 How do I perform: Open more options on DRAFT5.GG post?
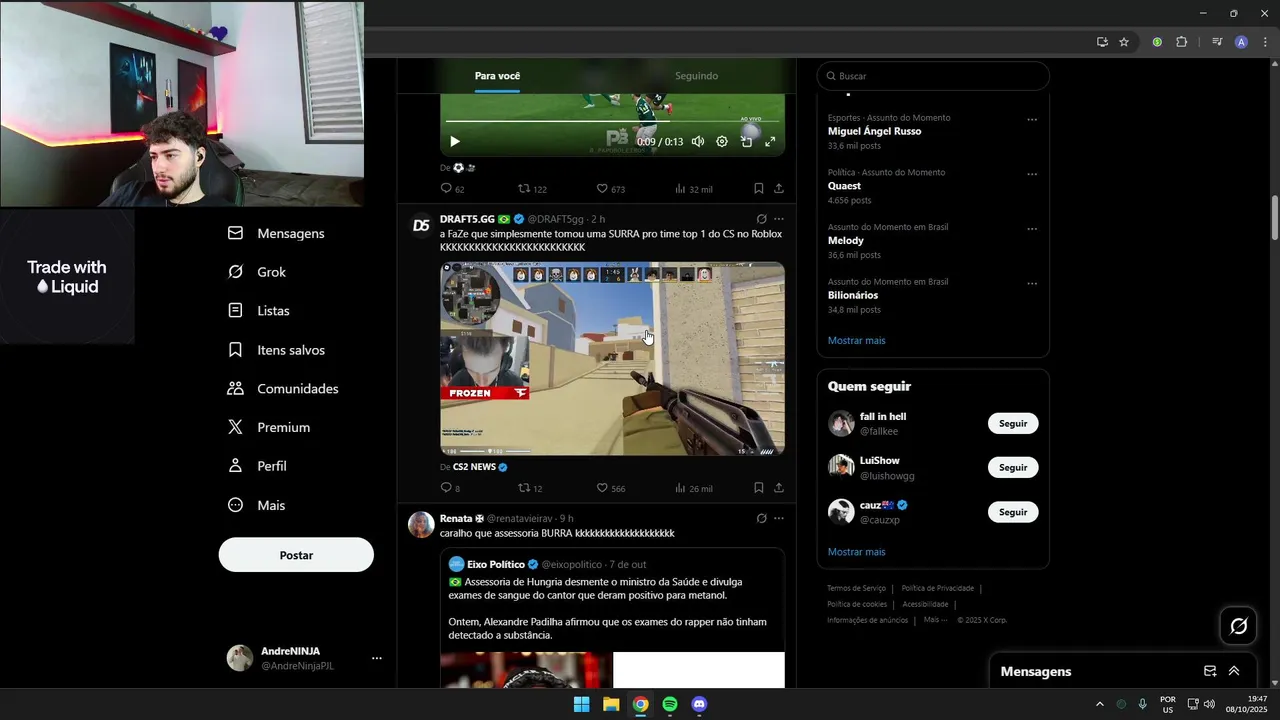[778, 219]
